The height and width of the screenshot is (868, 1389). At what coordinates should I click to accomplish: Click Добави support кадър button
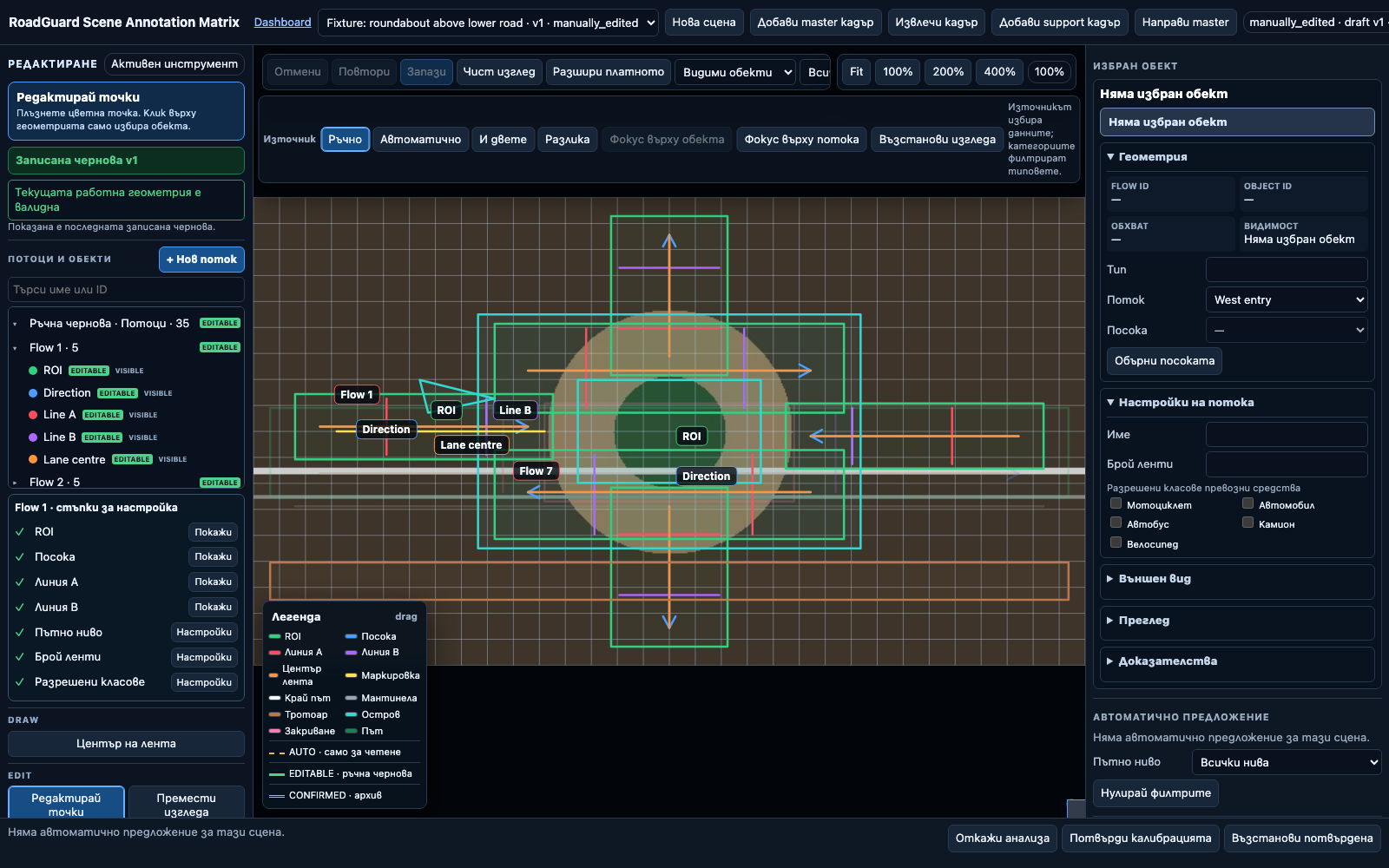tap(1059, 23)
